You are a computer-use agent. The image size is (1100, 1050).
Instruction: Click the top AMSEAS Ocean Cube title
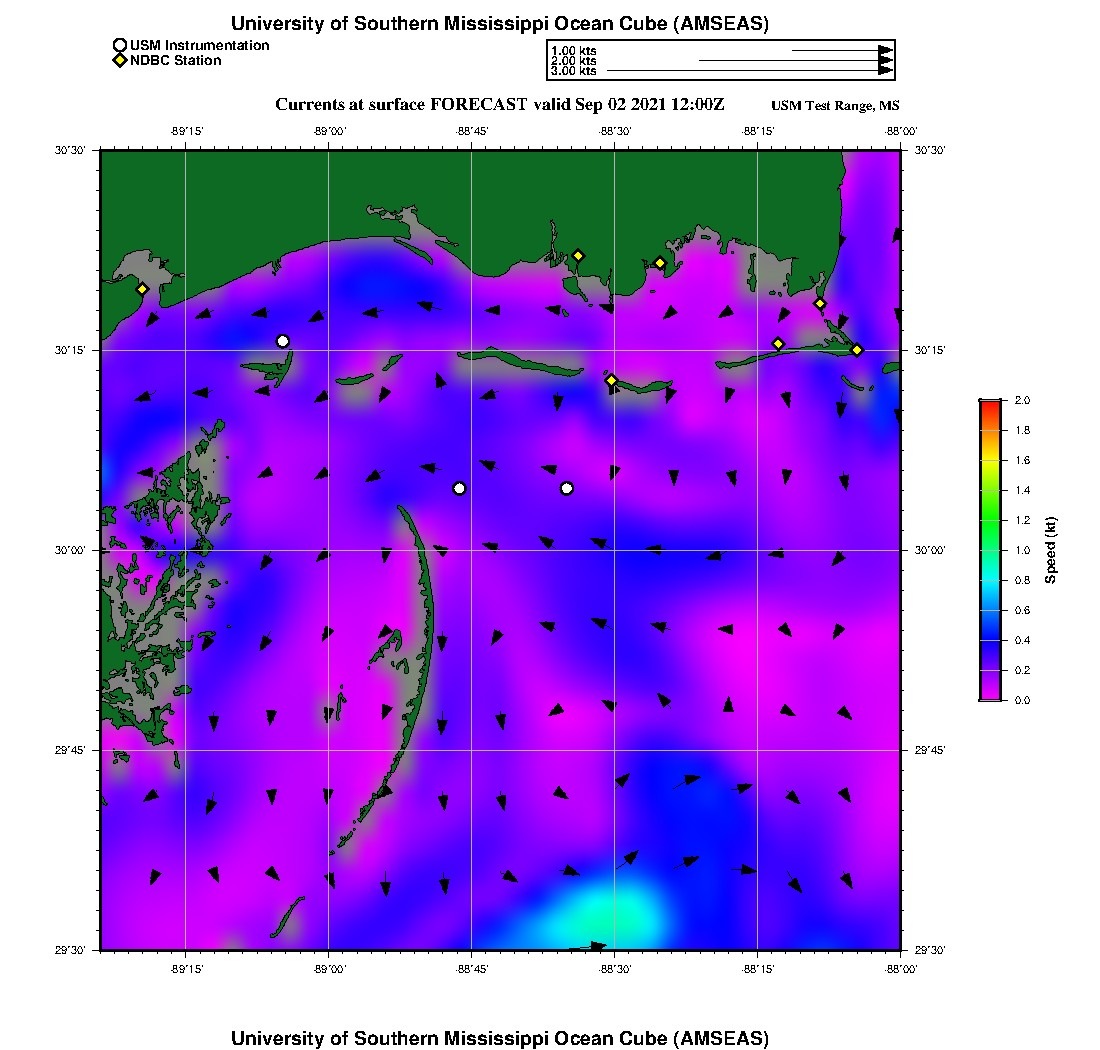pos(499,24)
